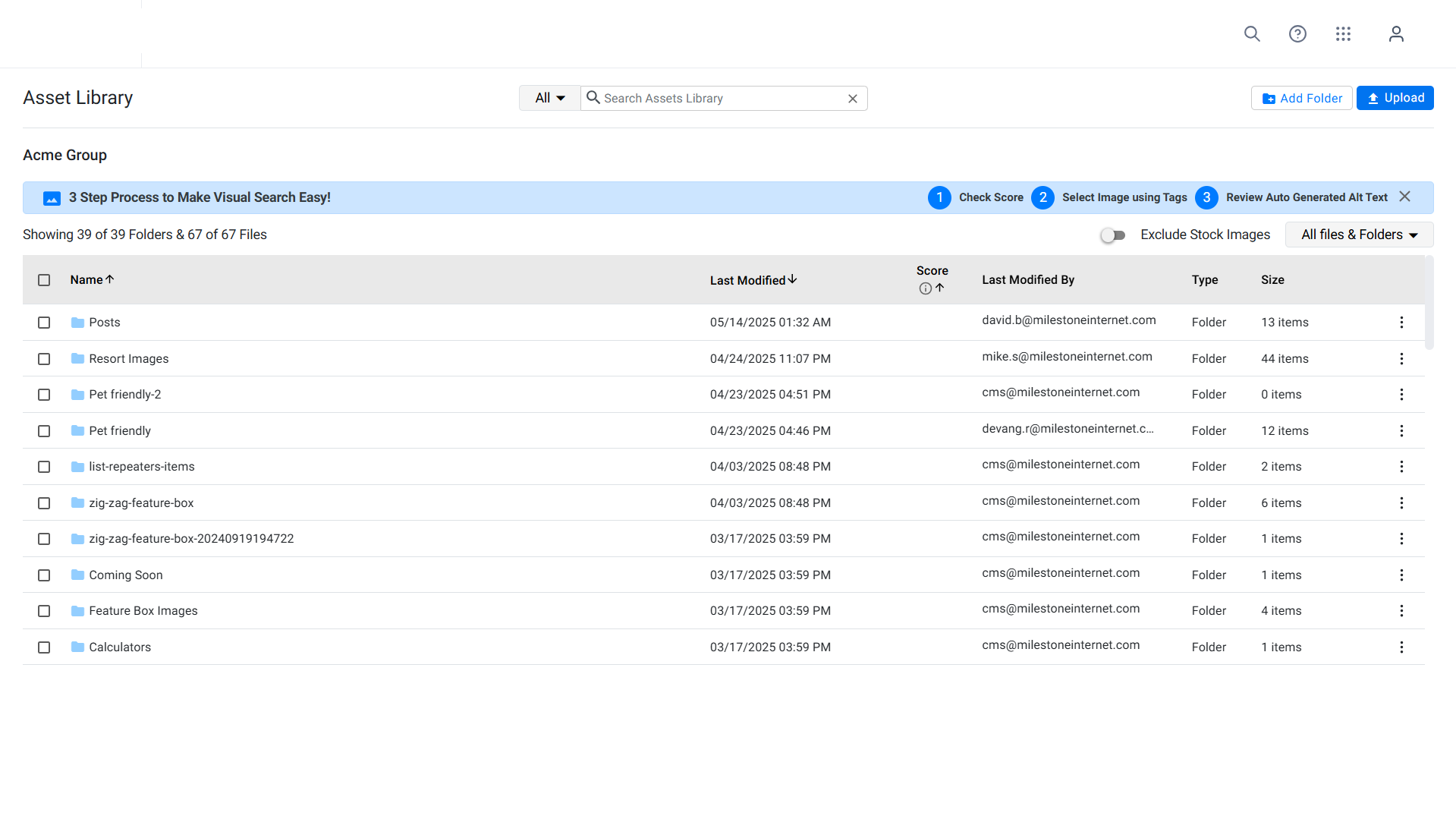Screen dimensions: 1456x819
Task: Dismiss the 3 Step Process banner
Action: (1404, 197)
